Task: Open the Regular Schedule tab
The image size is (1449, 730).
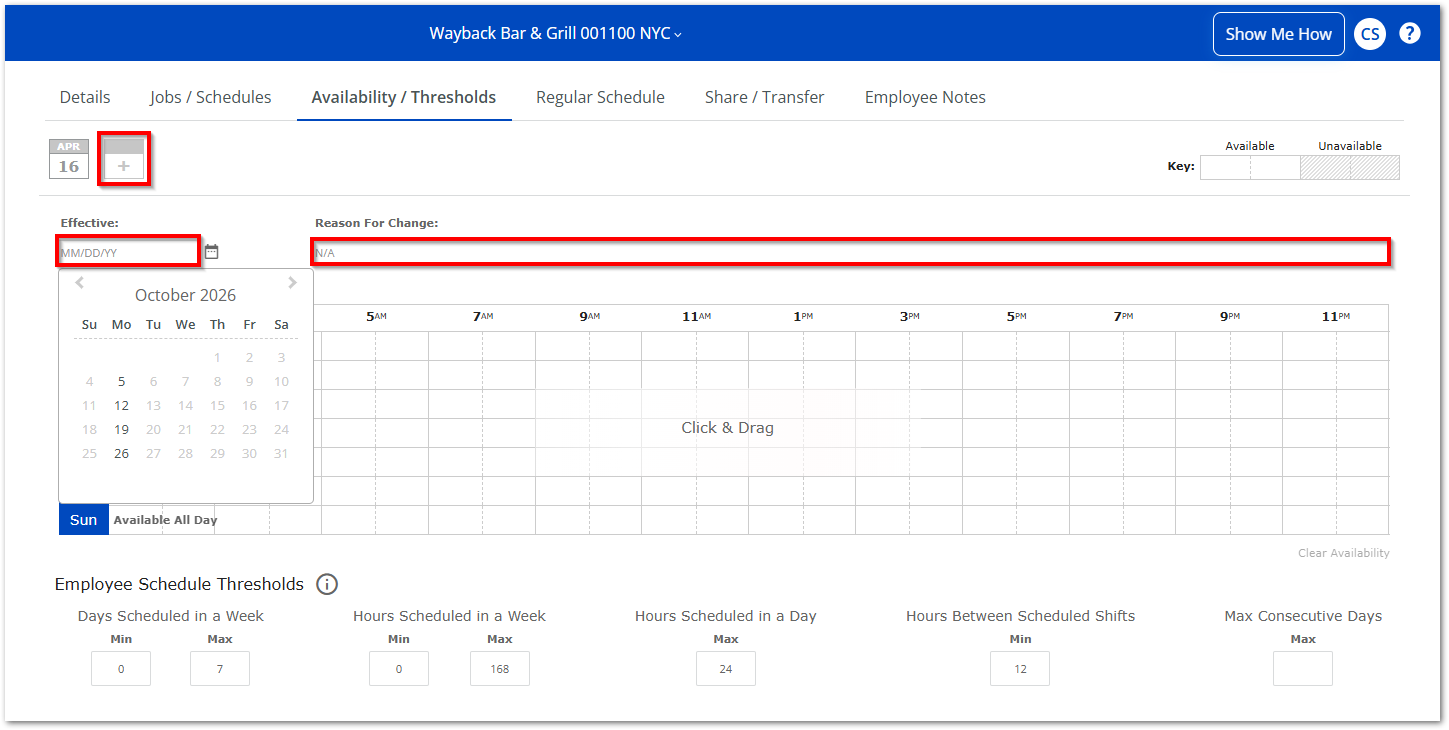Action: point(600,97)
